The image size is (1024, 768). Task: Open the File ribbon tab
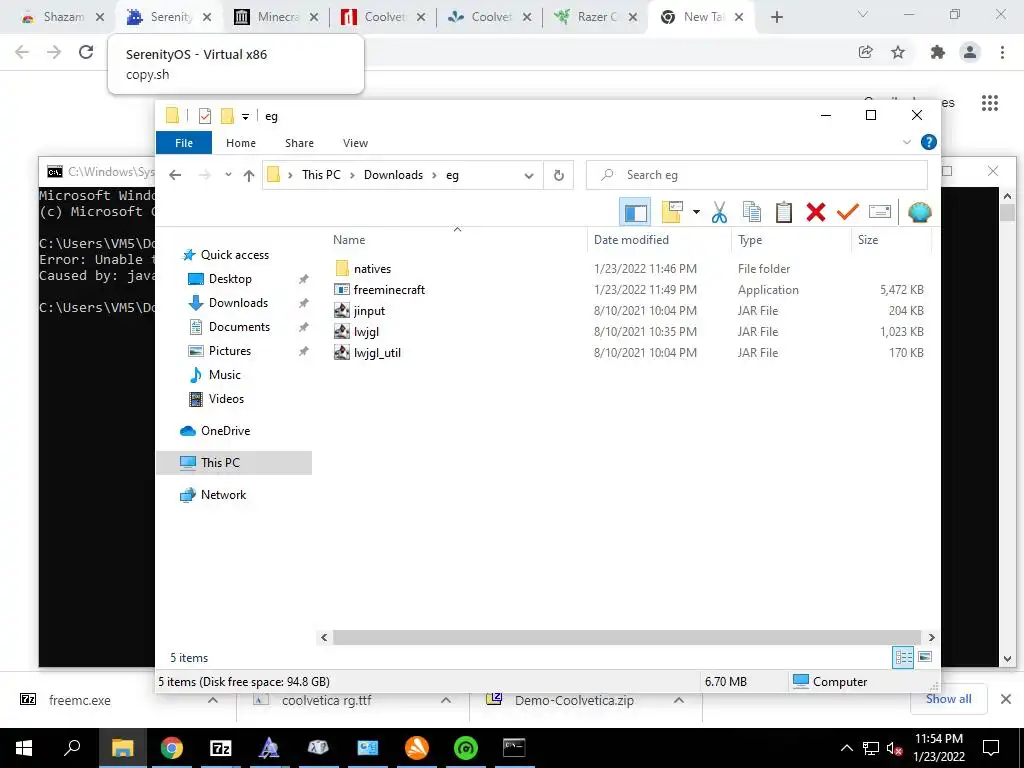tap(184, 143)
